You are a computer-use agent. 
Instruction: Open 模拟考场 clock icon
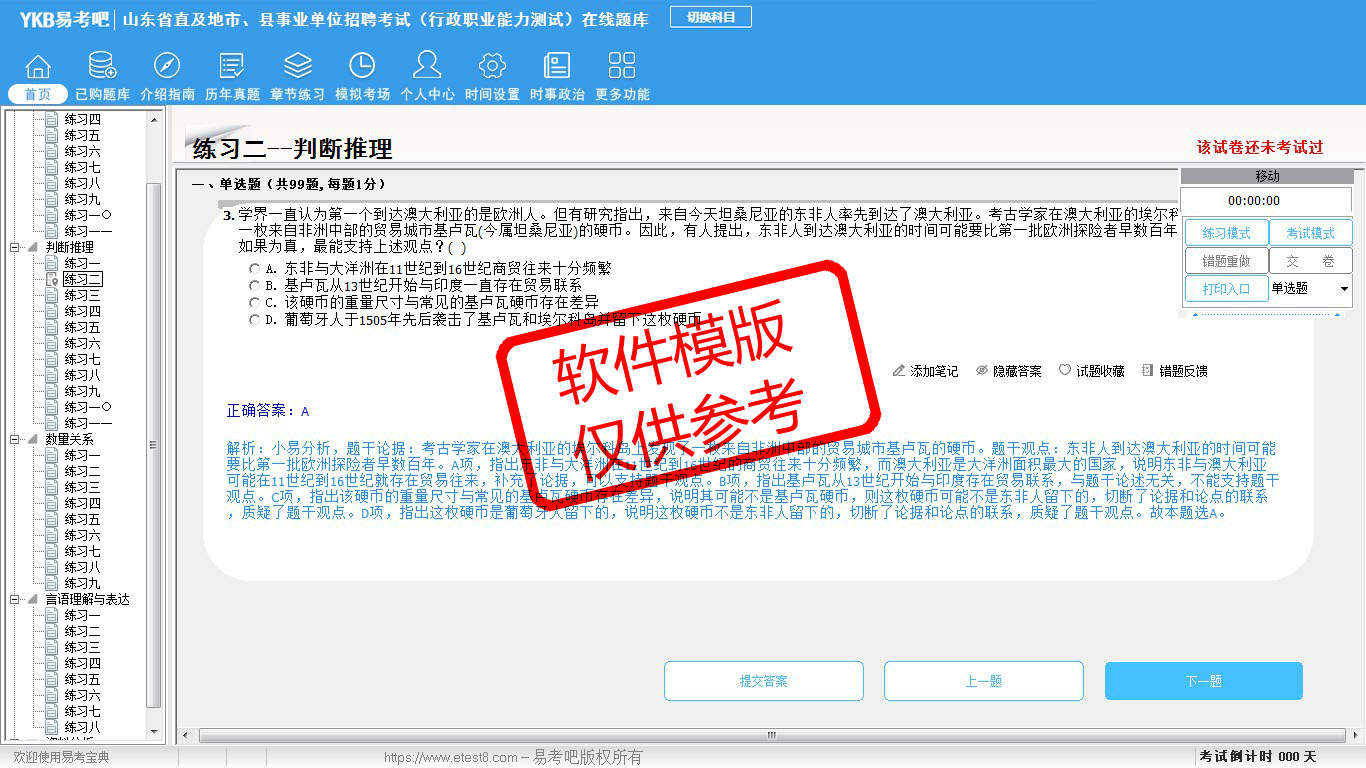click(362, 67)
